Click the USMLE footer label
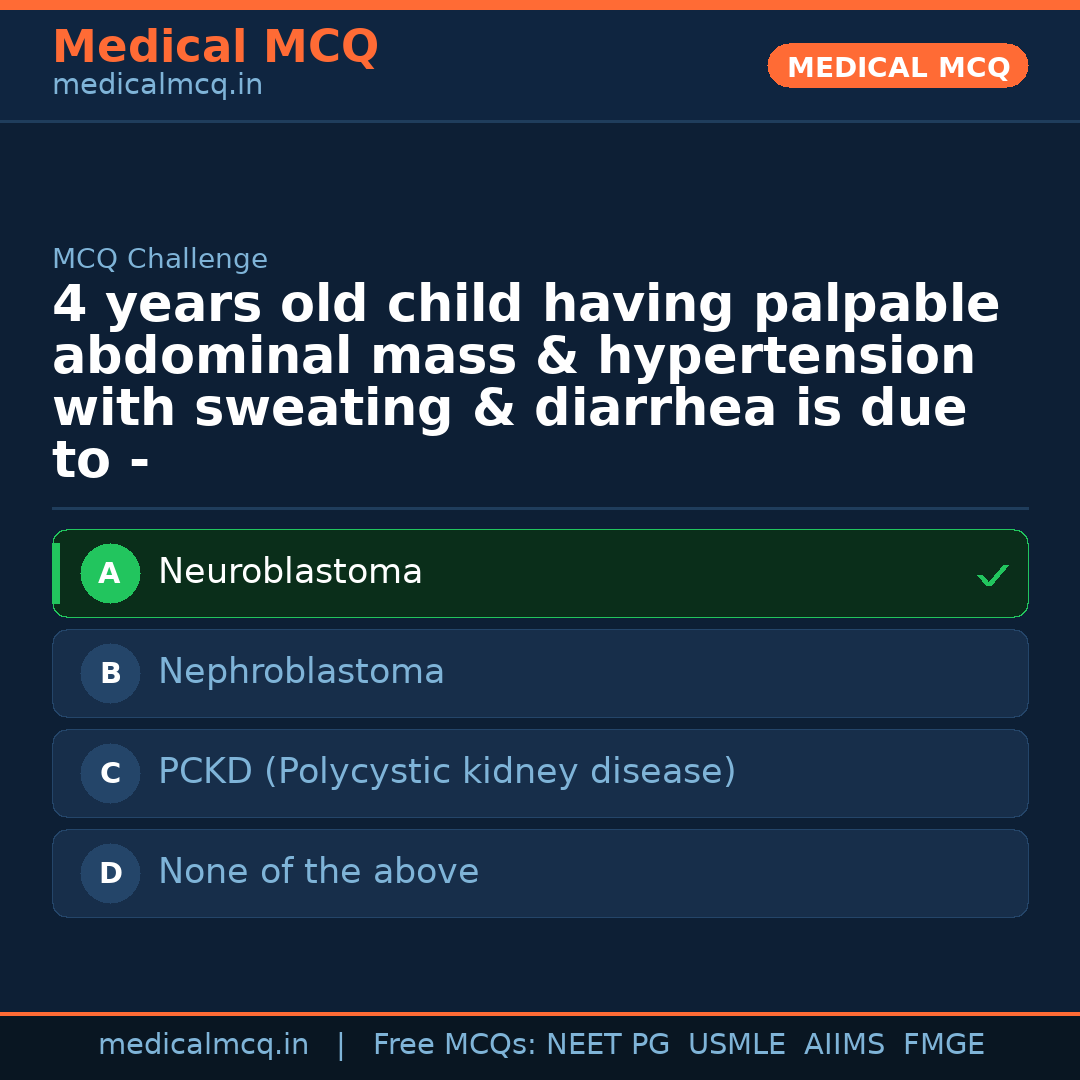The width and height of the screenshot is (1080, 1080). tap(736, 1045)
